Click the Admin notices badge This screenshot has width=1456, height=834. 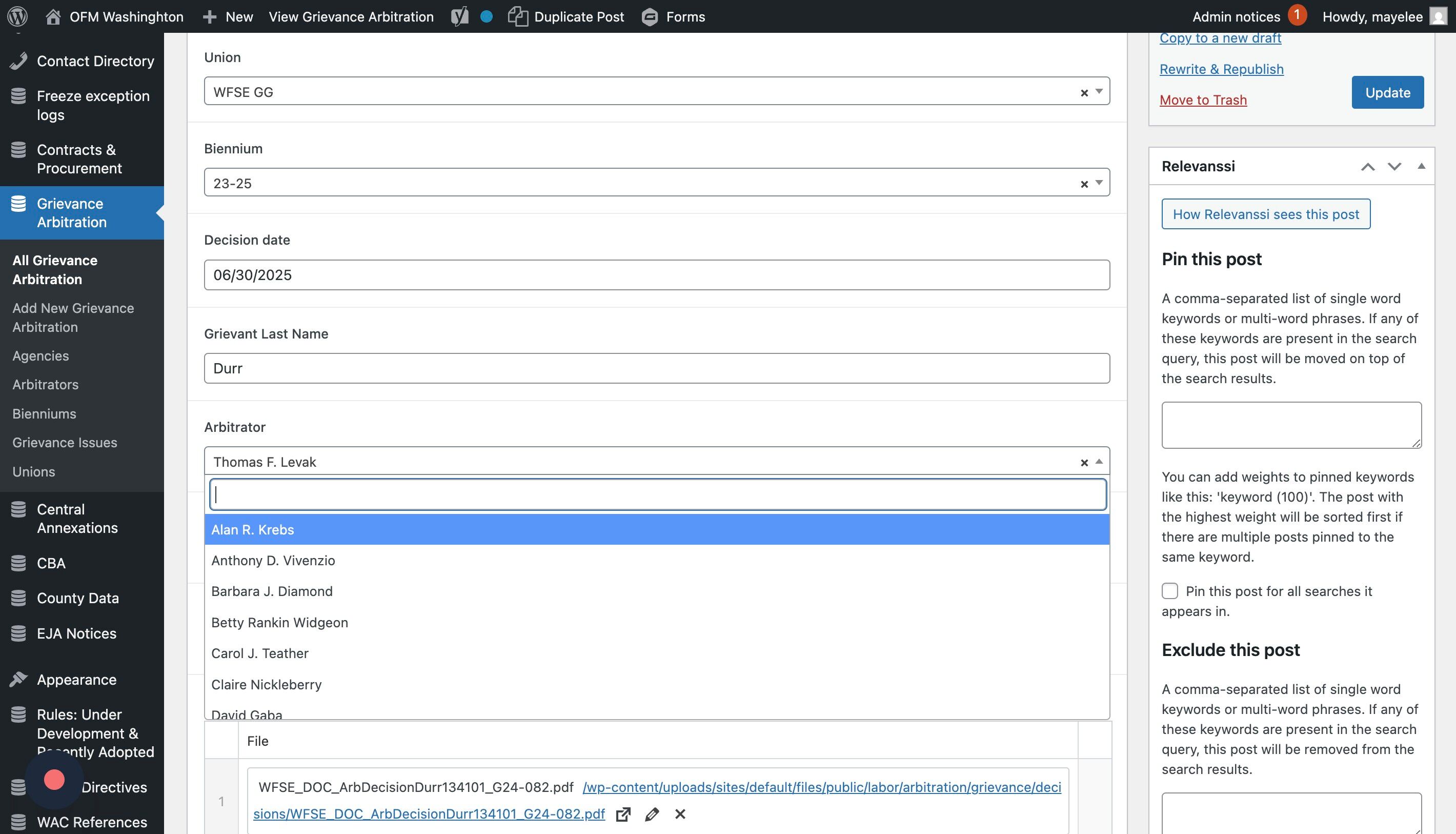point(1297,15)
